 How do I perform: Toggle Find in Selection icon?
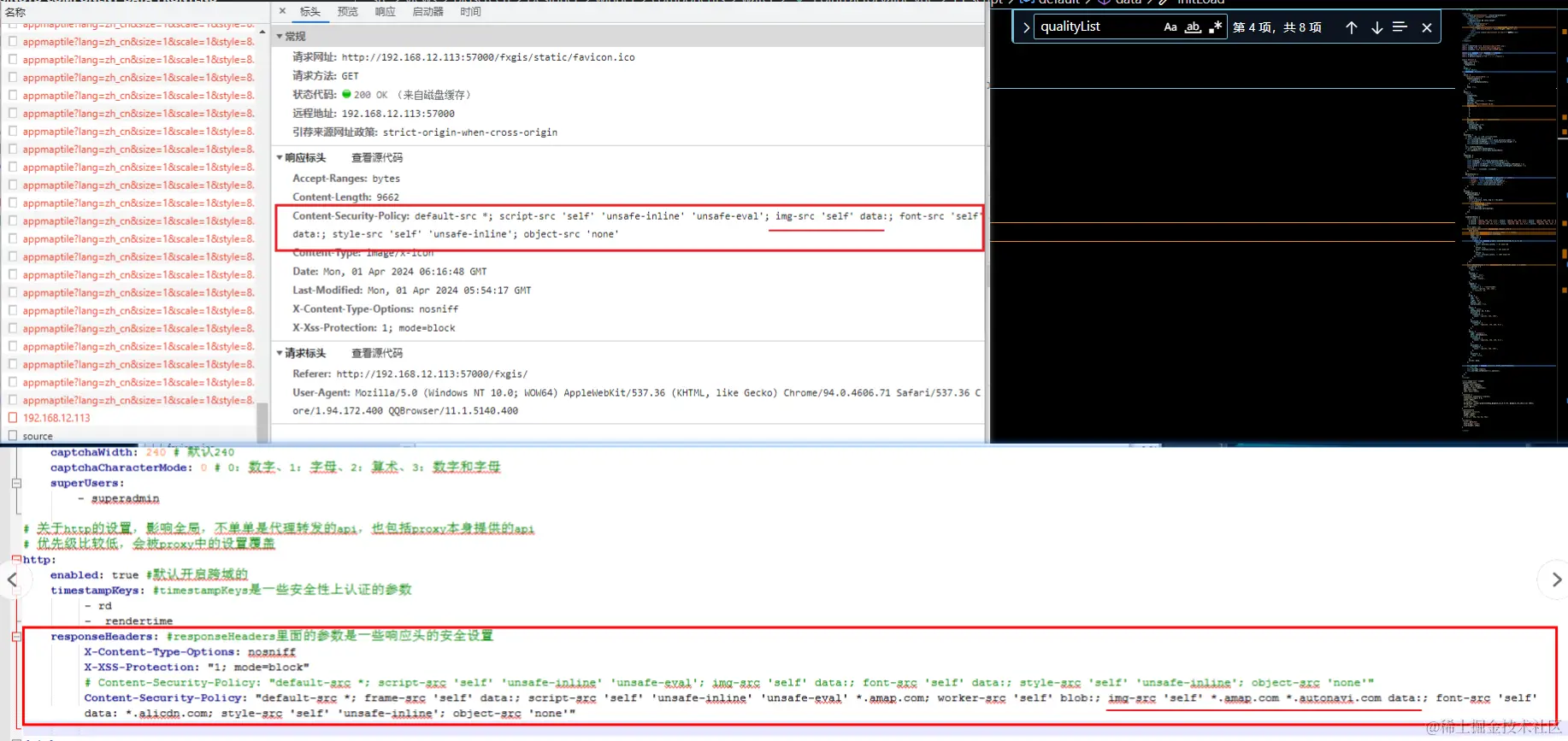1400,27
